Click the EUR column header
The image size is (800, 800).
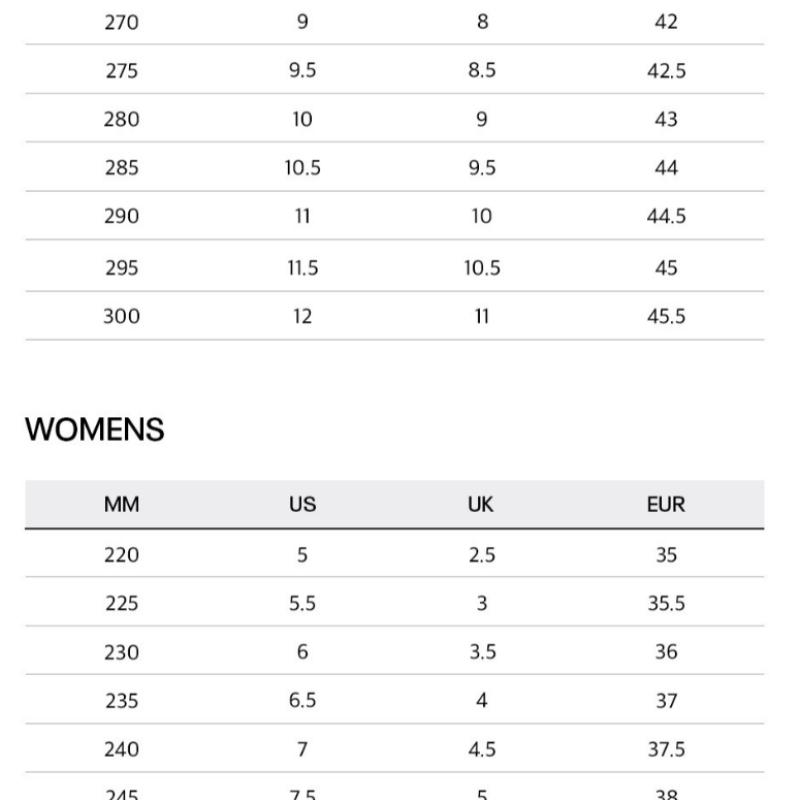point(666,505)
